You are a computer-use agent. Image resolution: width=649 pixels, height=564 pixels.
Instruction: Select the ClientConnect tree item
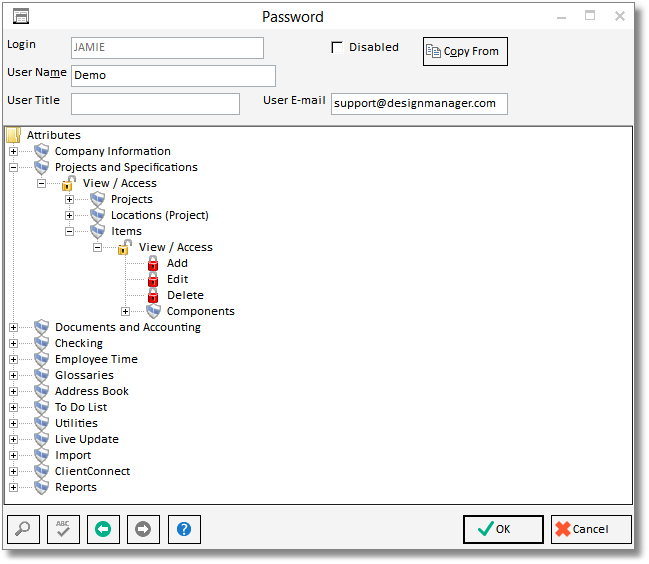[92, 471]
